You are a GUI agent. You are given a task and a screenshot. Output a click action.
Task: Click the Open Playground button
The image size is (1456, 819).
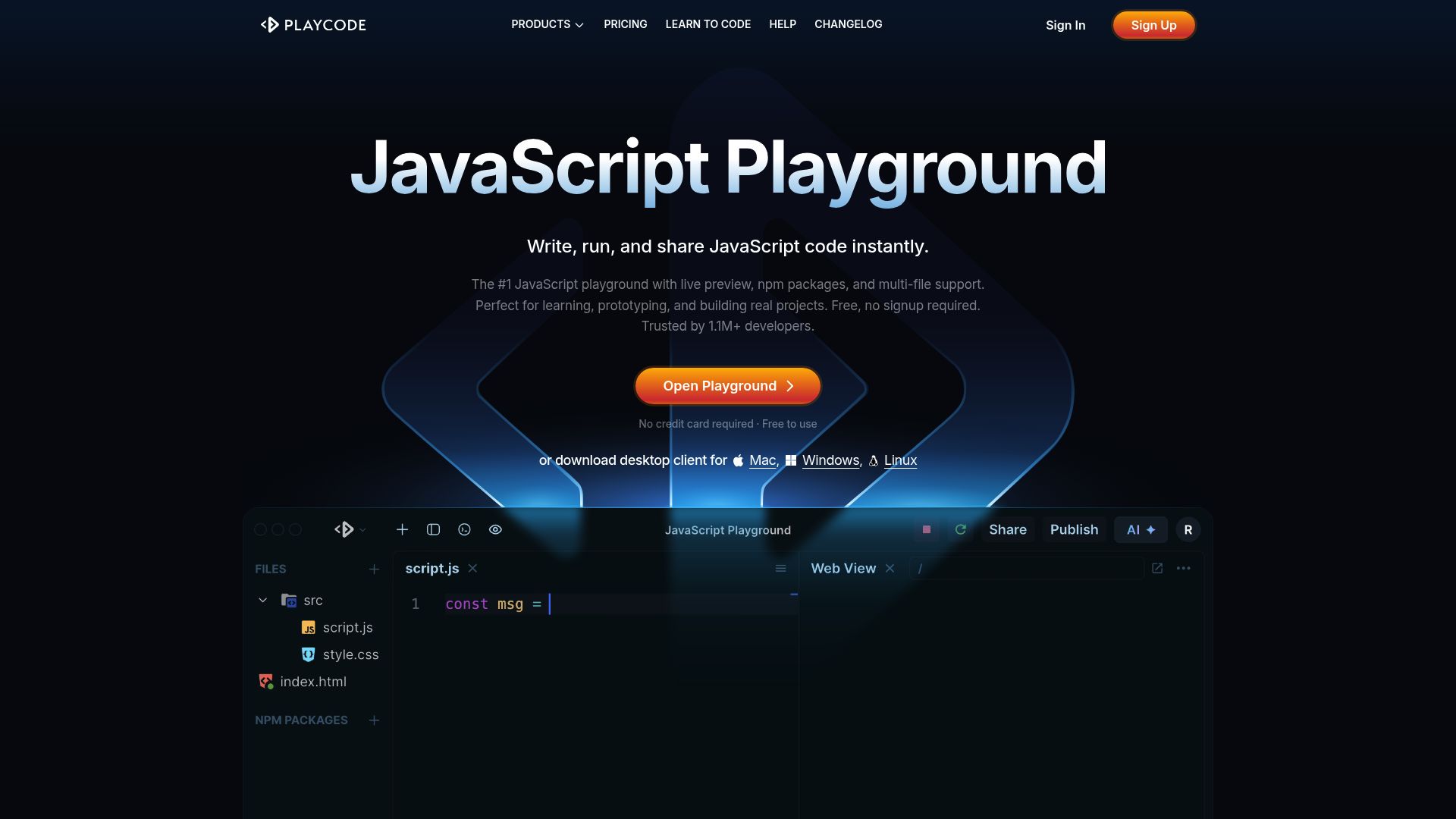[727, 385]
